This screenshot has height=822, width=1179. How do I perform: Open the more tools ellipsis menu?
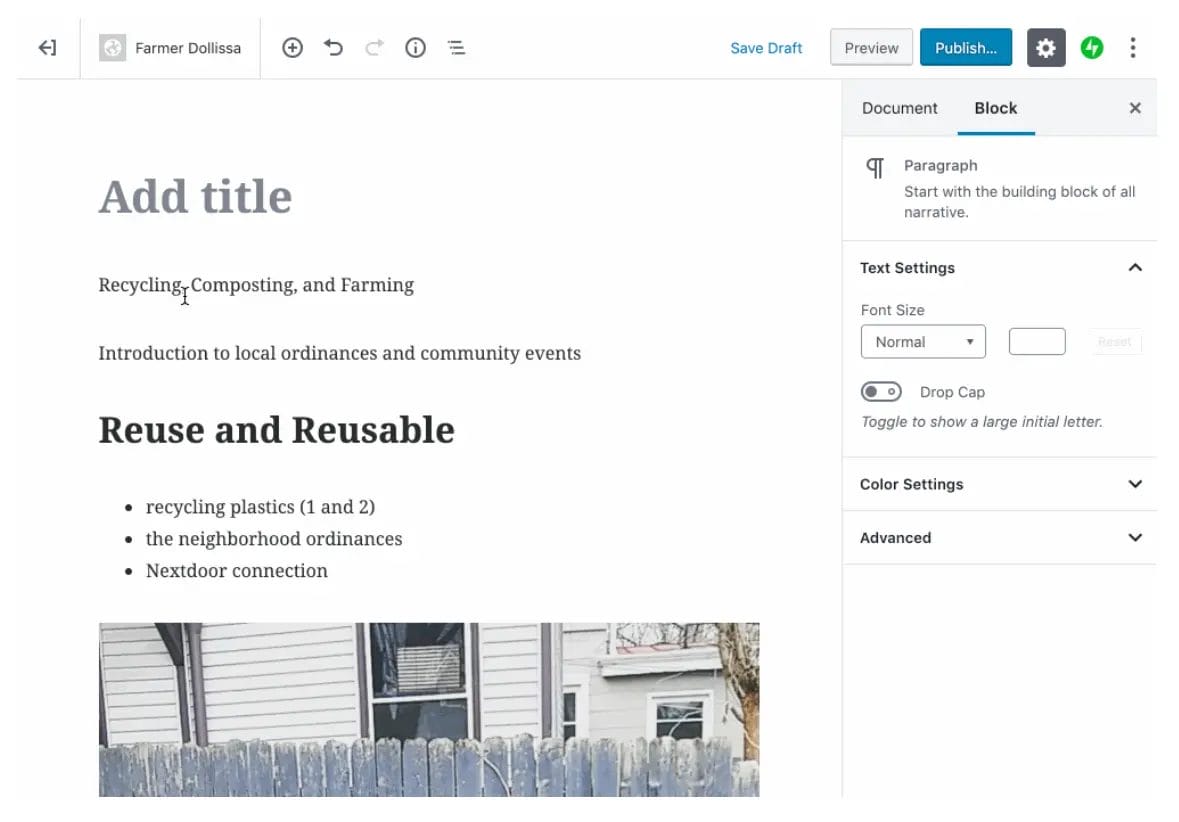(1133, 47)
